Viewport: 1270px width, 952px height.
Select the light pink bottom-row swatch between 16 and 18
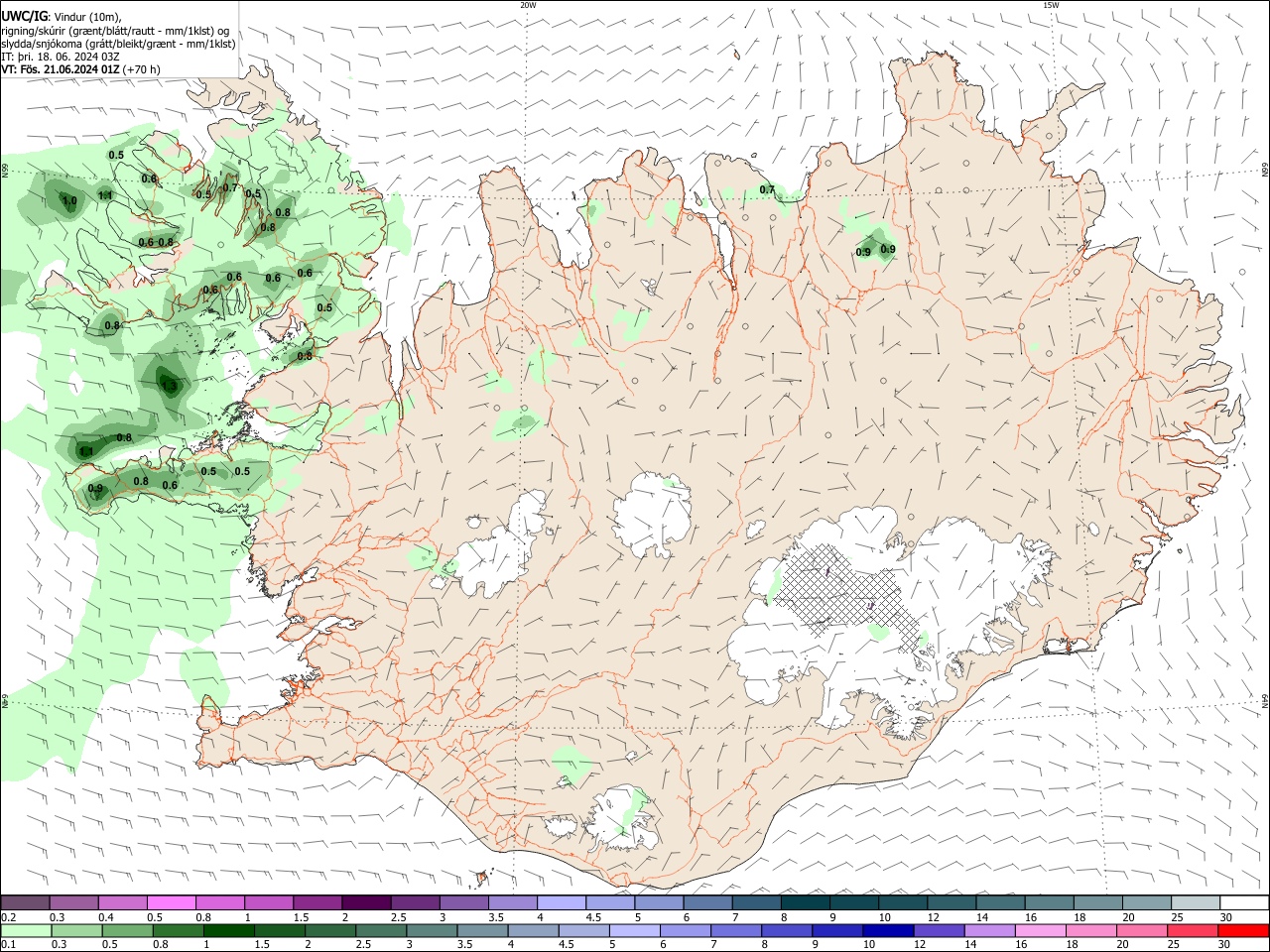(x=1039, y=930)
